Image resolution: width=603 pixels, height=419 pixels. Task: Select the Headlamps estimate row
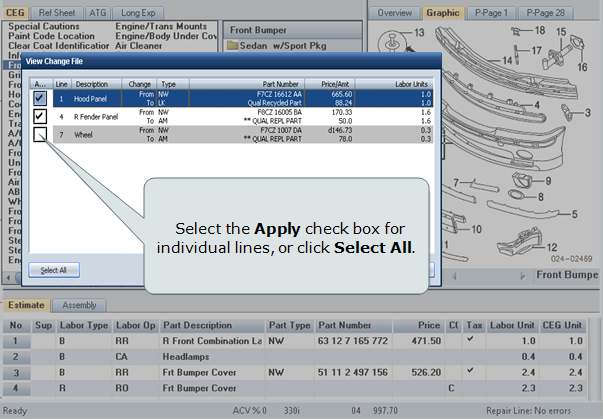click(186, 356)
